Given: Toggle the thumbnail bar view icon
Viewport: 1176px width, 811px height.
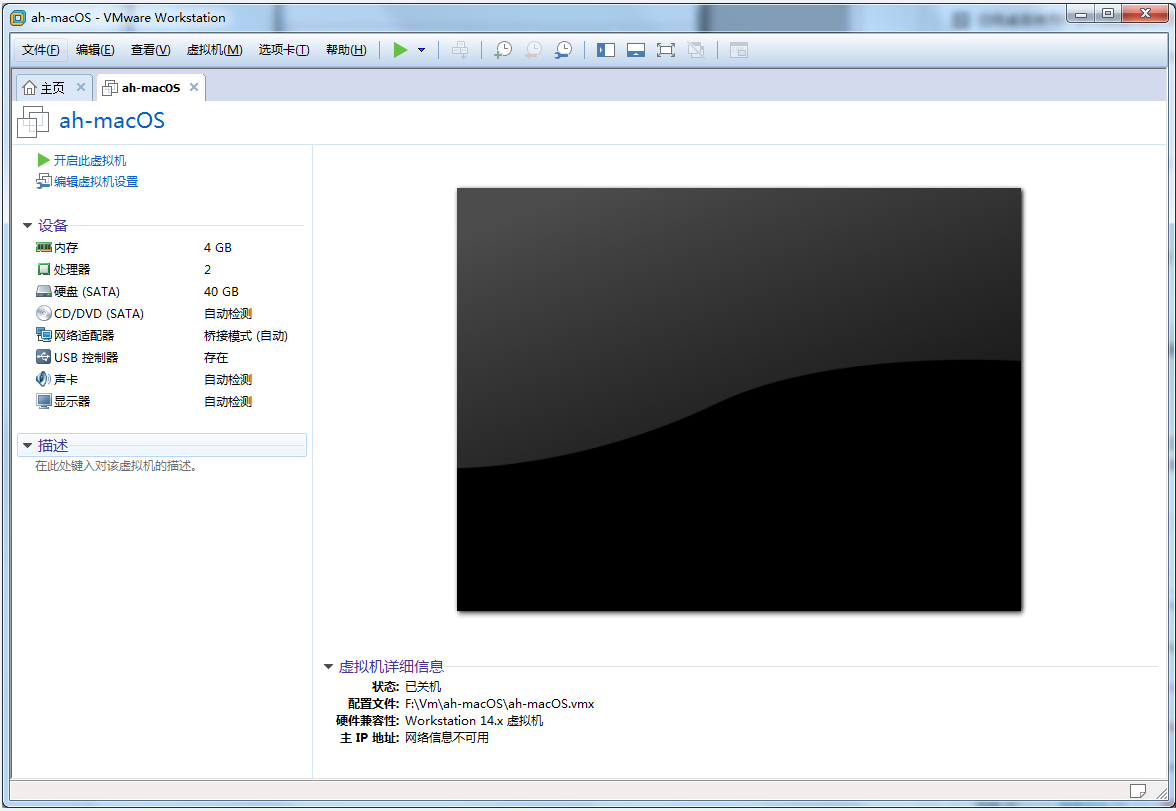Looking at the screenshot, I should (x=636, y=50).
